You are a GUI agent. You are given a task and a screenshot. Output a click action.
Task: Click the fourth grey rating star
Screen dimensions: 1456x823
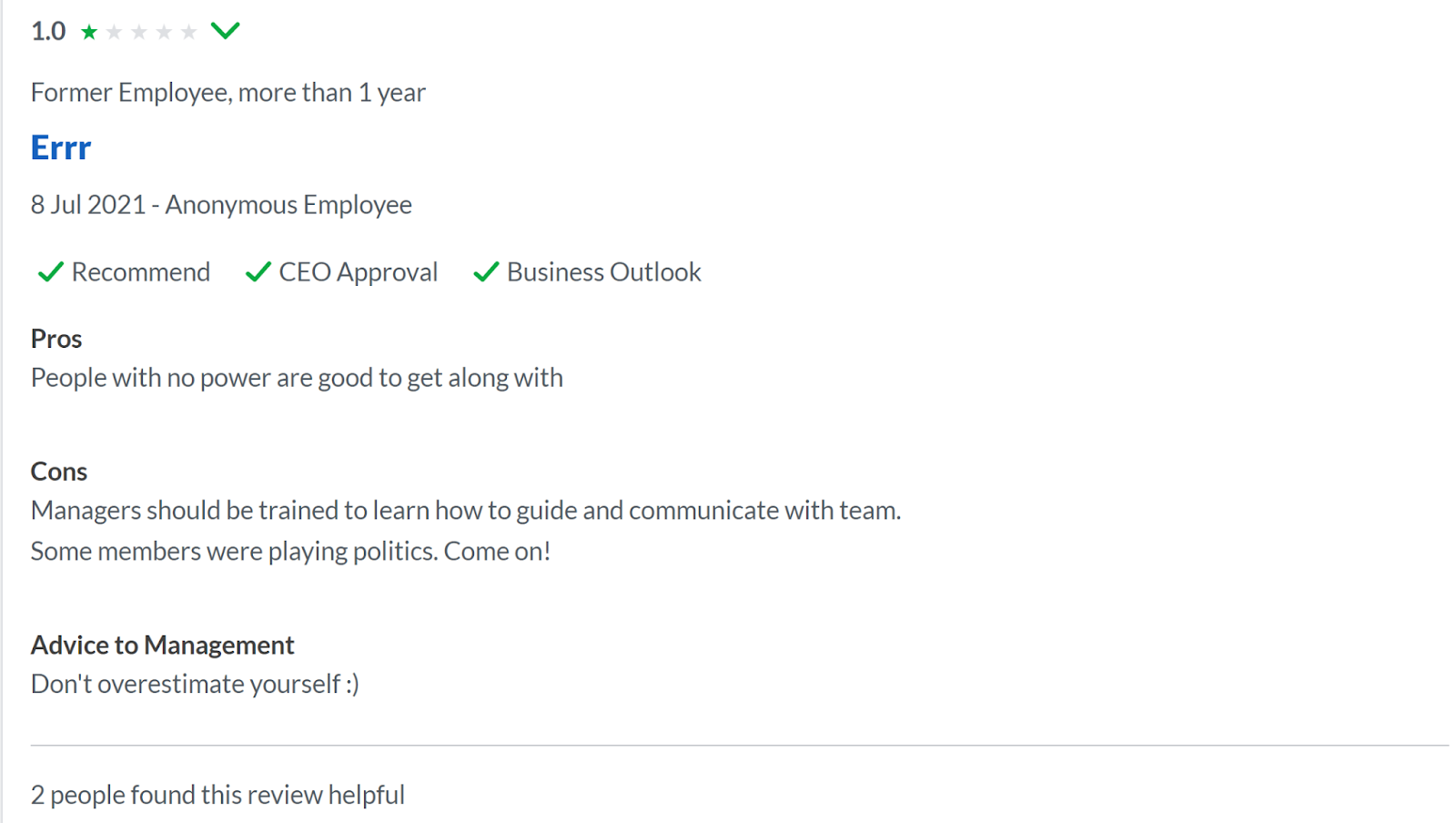(x=164, y=33)
